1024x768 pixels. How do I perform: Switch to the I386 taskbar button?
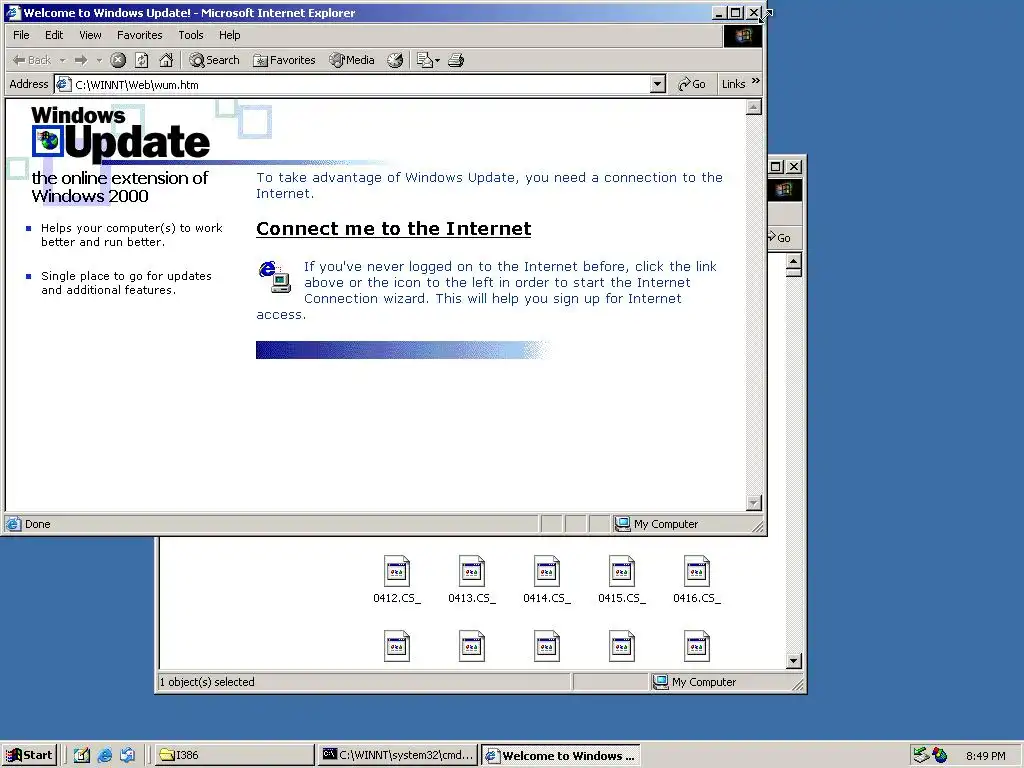pyautogui.click(x=235, y=755)
